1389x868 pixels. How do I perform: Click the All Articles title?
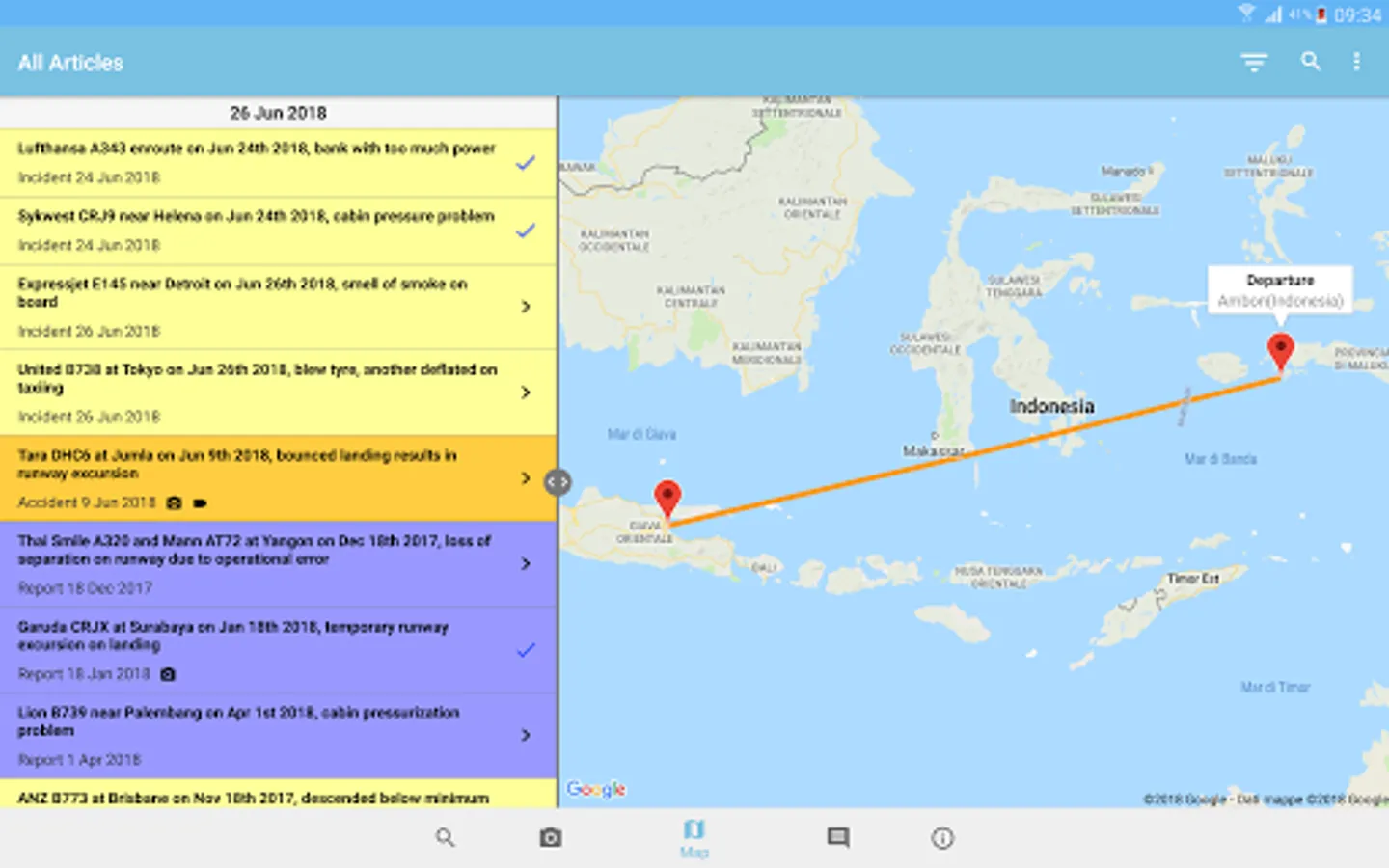(x=70, y=63)
